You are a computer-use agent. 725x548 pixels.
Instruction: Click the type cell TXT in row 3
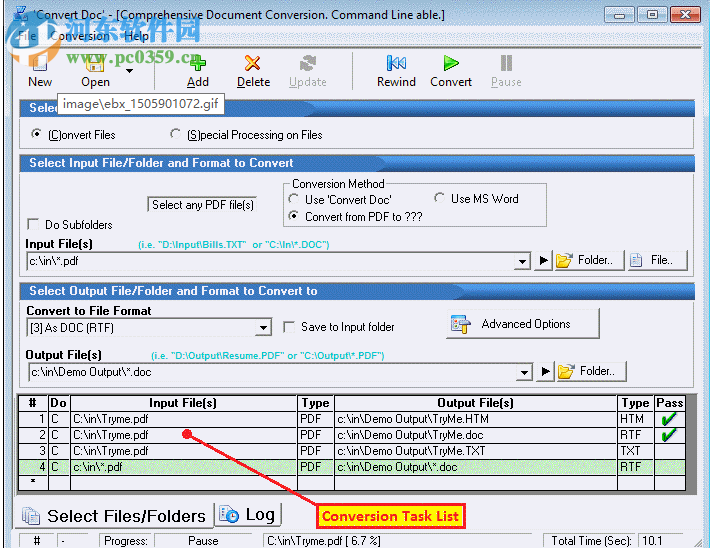(635, 451)
